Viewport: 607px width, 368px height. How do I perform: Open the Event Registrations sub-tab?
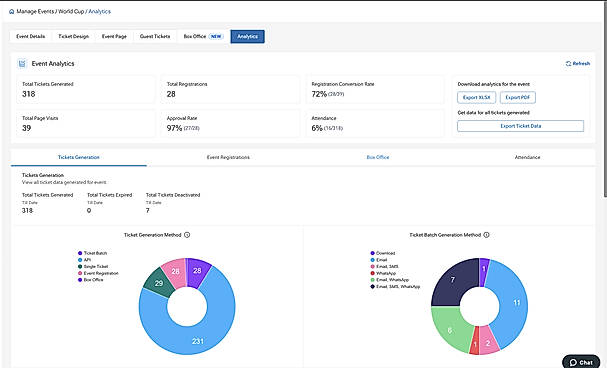click(x=228, y=157)
